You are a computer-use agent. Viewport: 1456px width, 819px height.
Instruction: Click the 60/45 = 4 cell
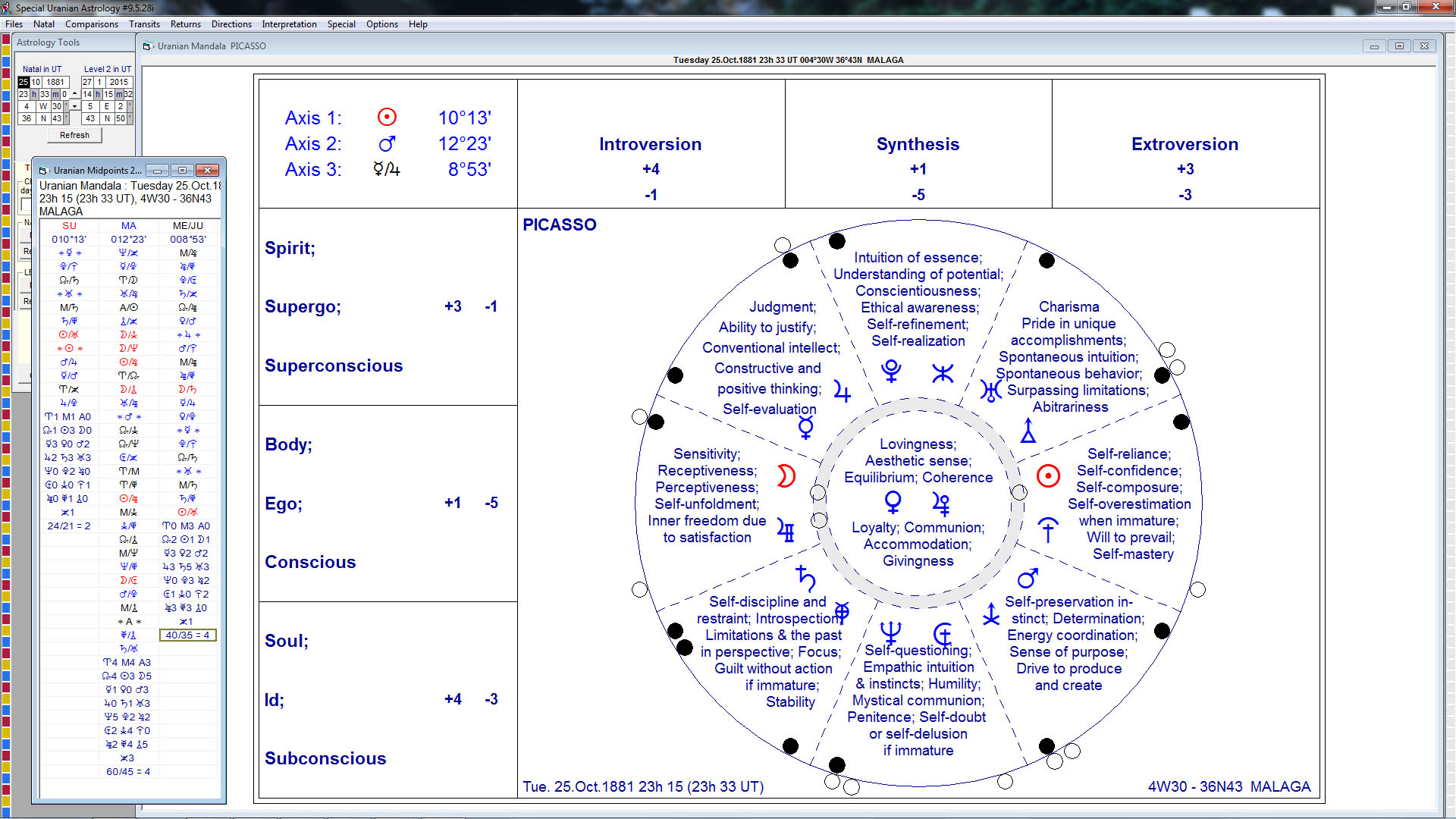128,772
